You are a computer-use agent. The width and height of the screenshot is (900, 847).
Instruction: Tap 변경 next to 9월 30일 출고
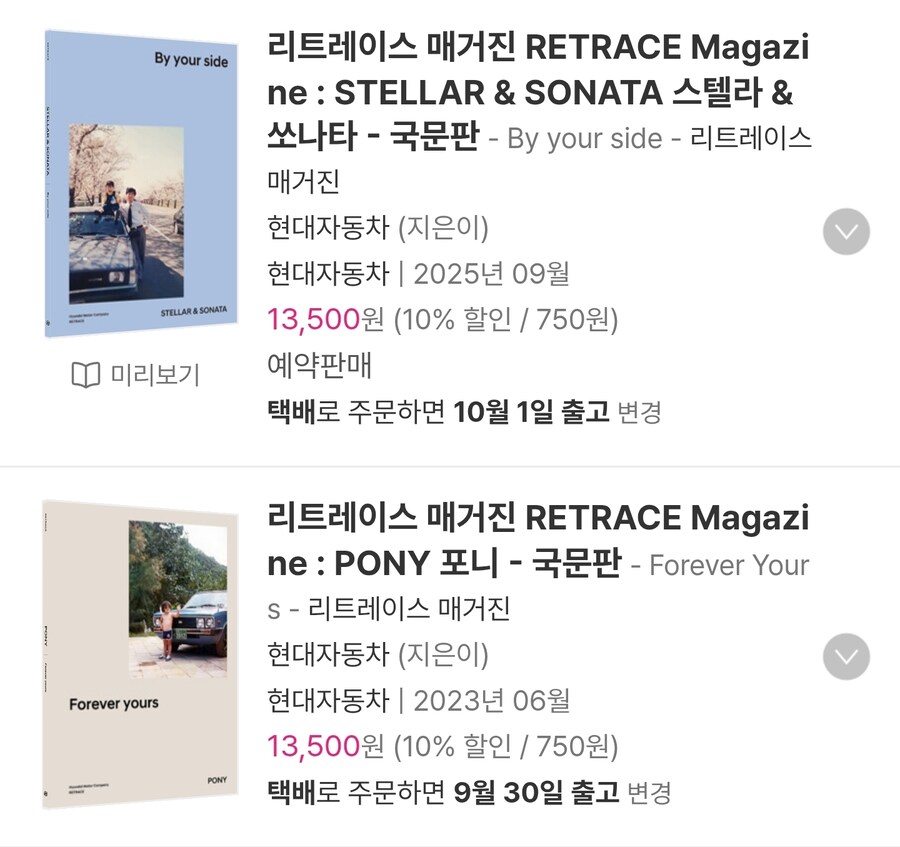click(648, 793)
